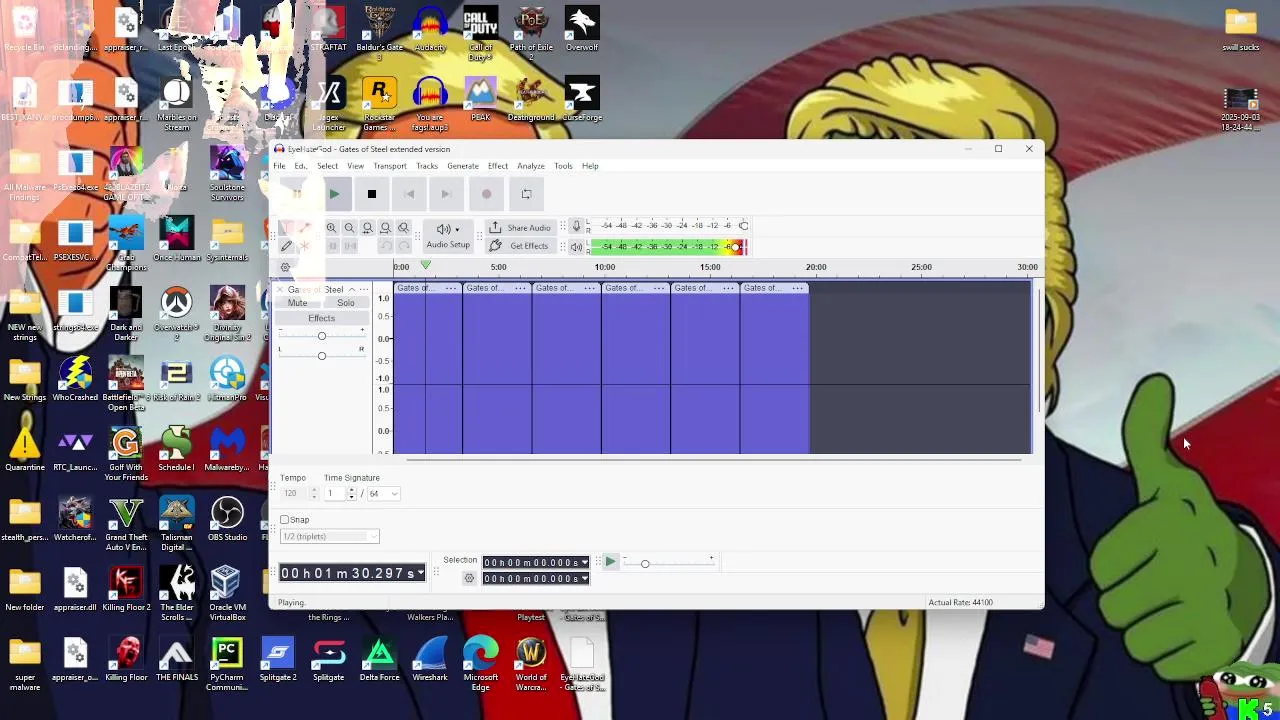The width and height of the screenshot is (1280, 720).
Task: Click the time signature numerator field
Action: pos(334,494)
